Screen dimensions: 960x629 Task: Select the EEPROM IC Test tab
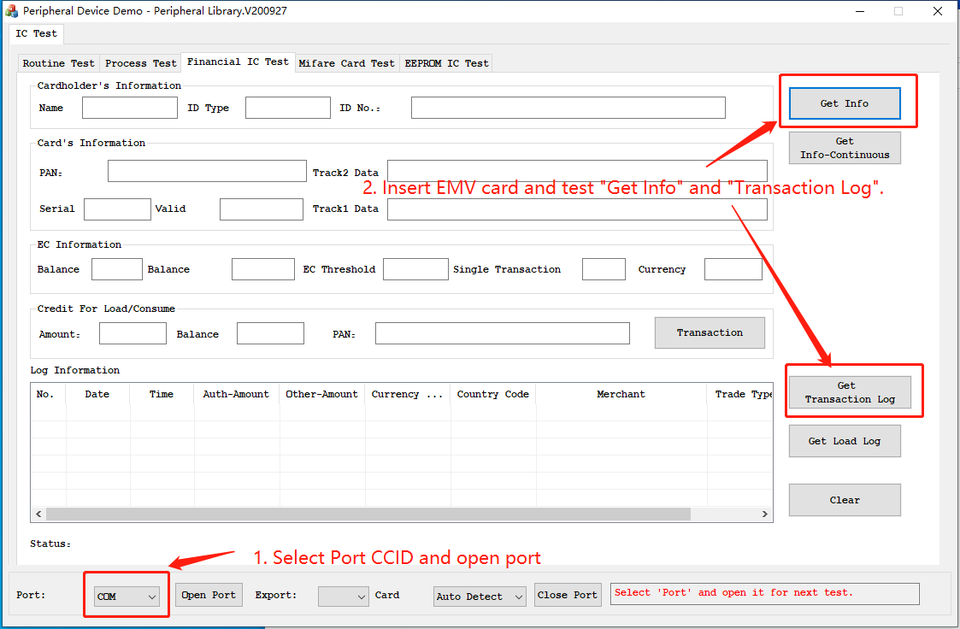point(446,63)
